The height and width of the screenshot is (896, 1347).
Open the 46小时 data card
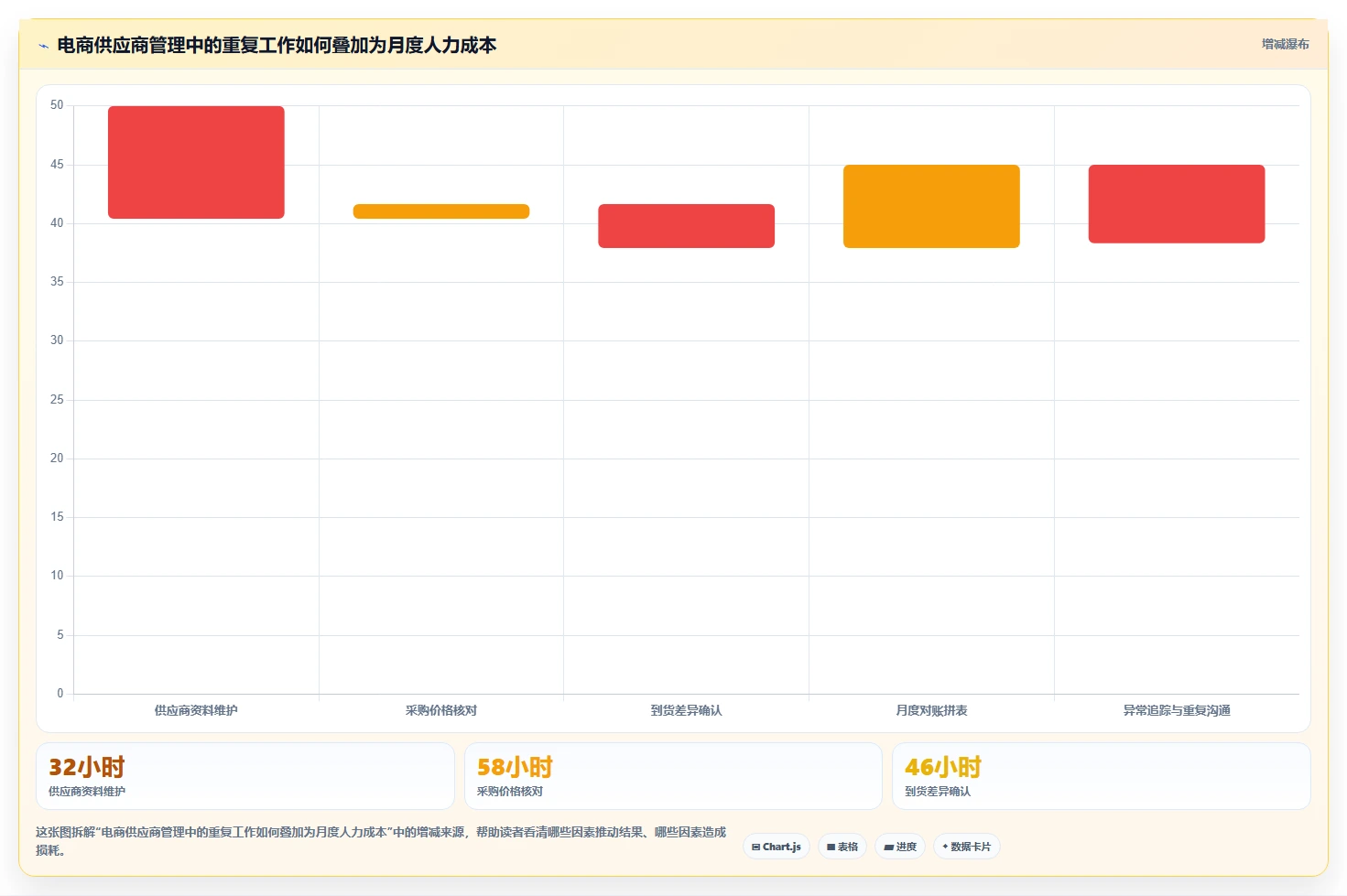pos(1102,776)
